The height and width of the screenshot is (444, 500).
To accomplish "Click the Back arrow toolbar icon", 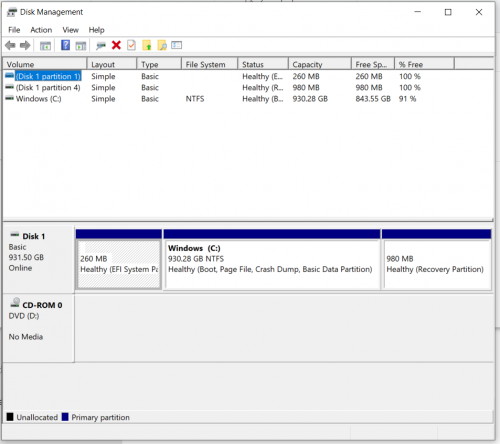I will coord(10,45).
